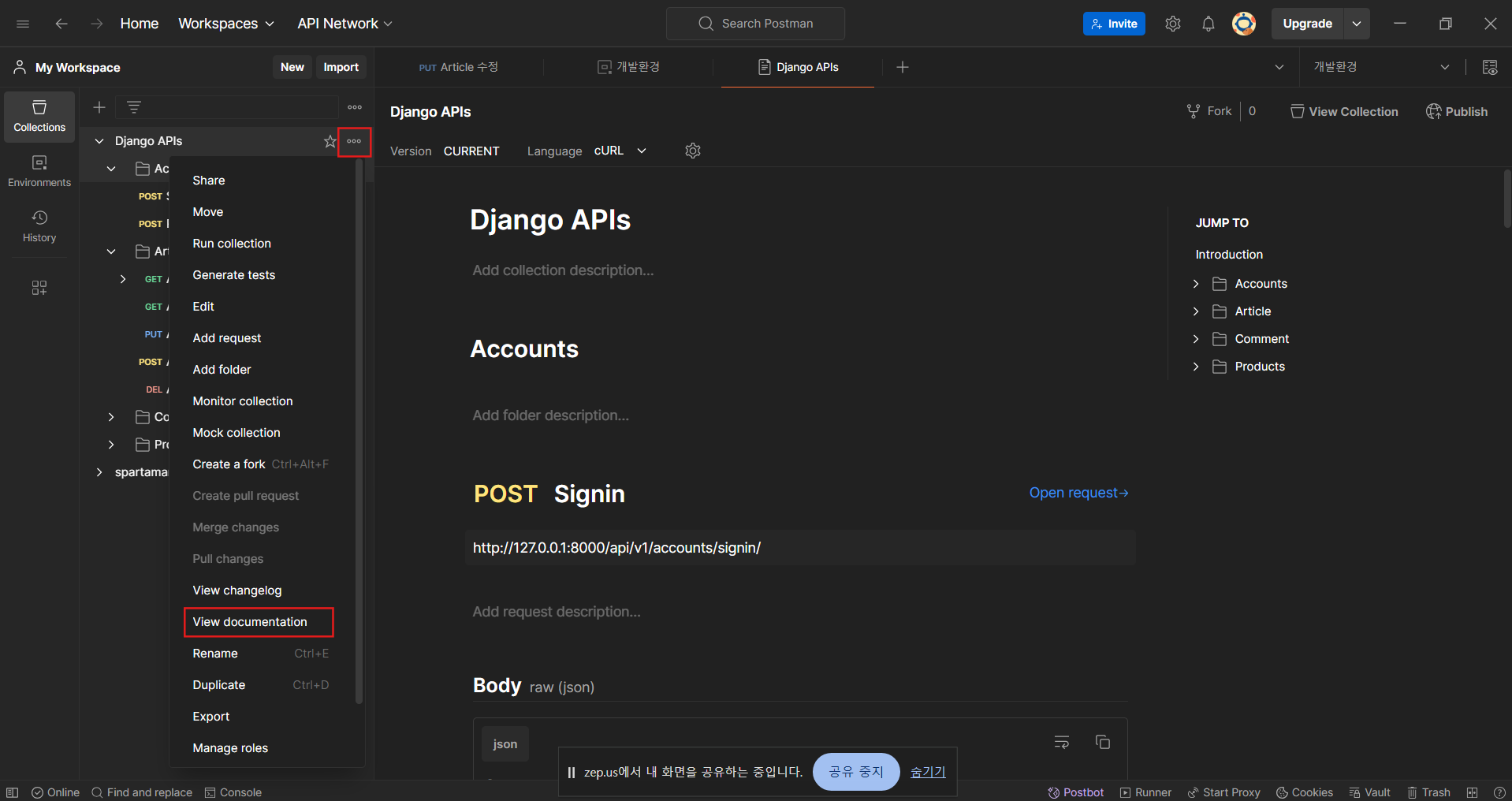
Task: Click the 숨기기 link
Action: click(x=928, y=772)
